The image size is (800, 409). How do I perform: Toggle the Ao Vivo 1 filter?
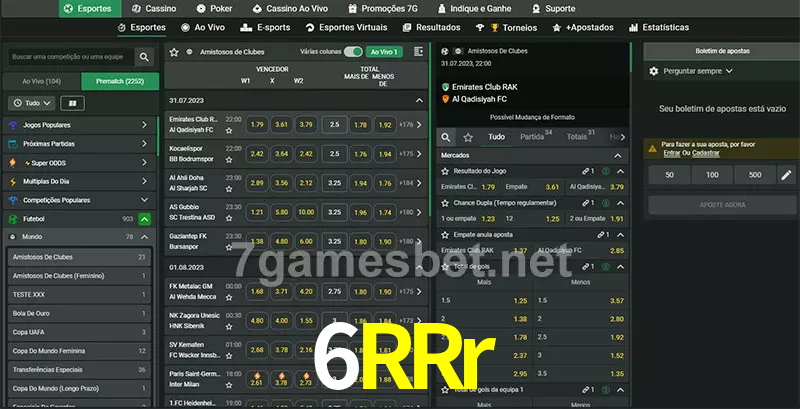384,51
